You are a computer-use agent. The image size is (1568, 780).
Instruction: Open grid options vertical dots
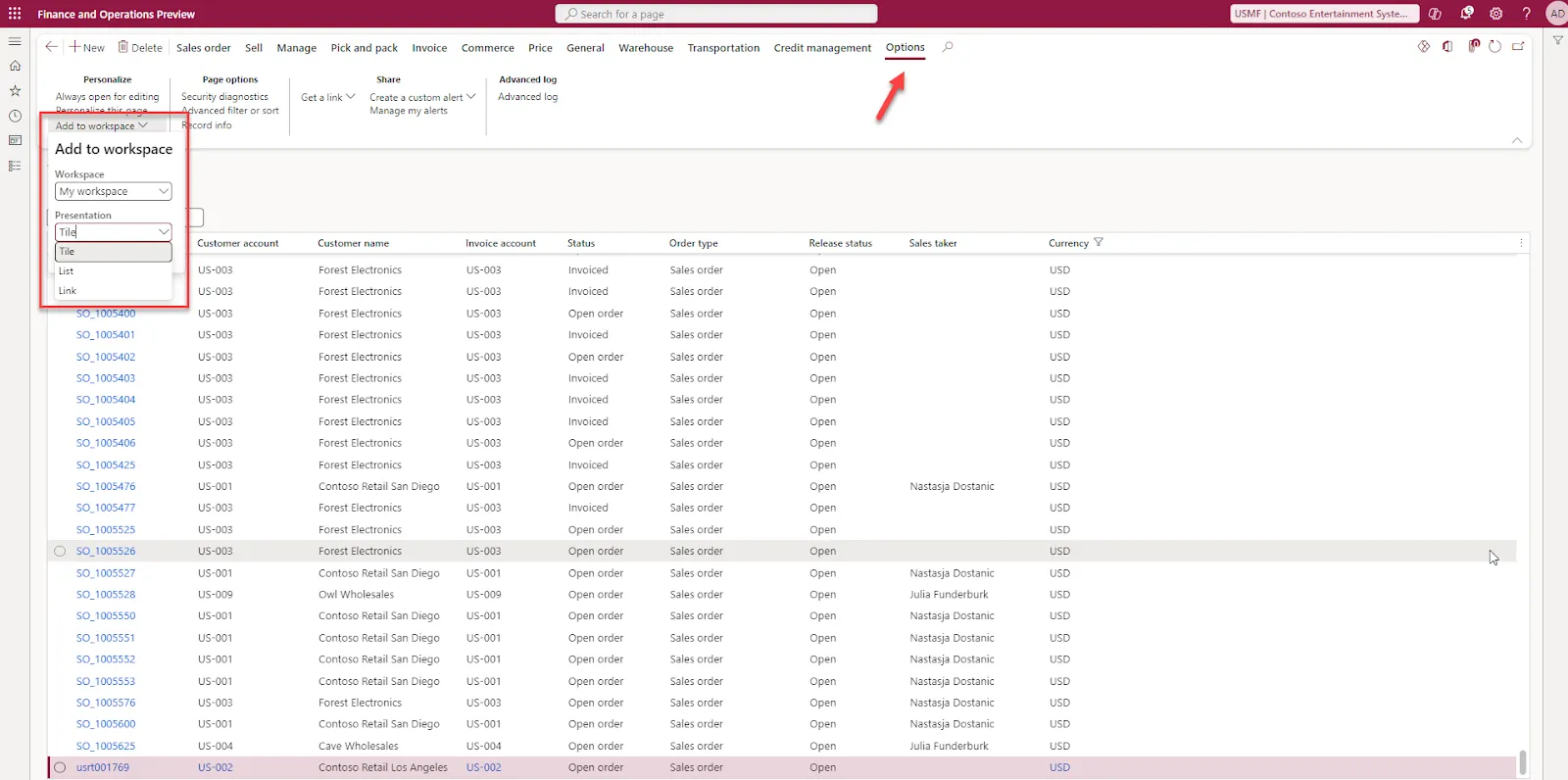coord(1521,243)
